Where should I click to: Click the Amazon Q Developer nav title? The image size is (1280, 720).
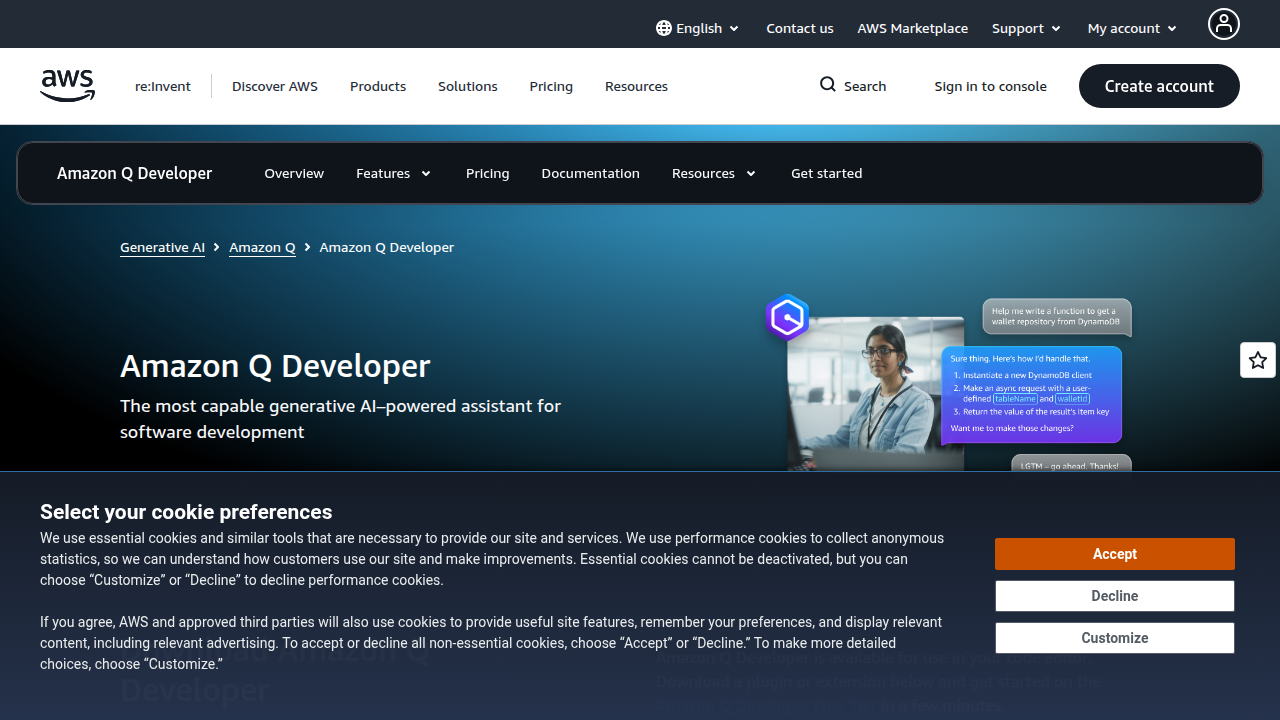134,173
